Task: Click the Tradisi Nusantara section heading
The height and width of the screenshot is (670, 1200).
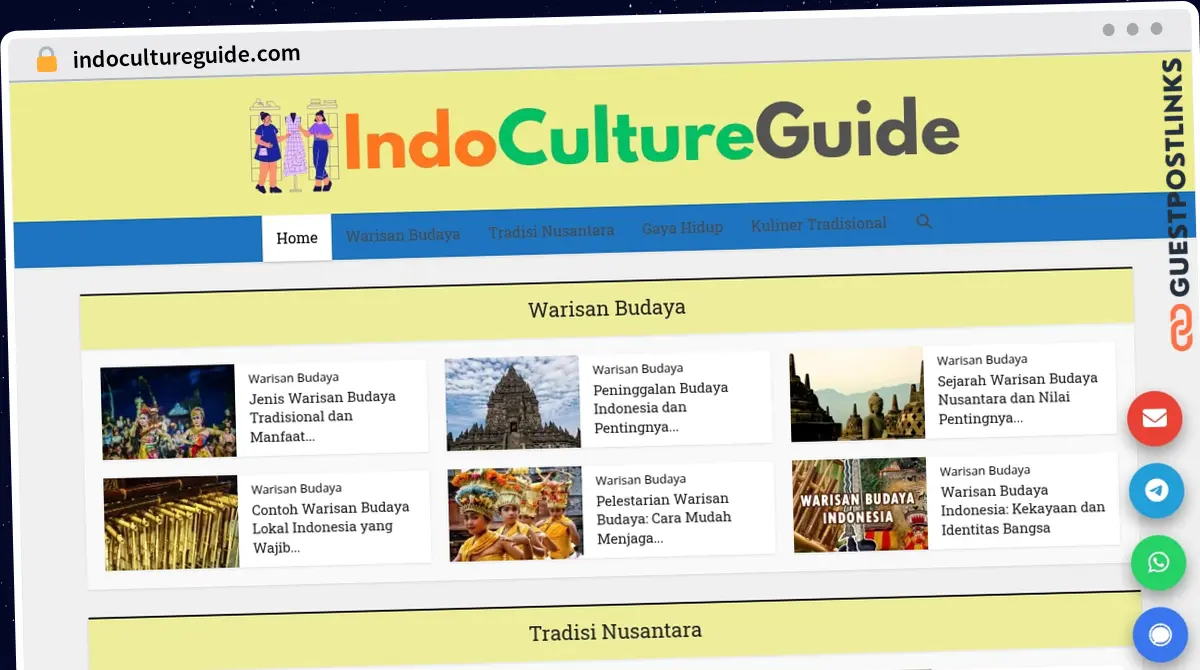Action: pos(615,632)
